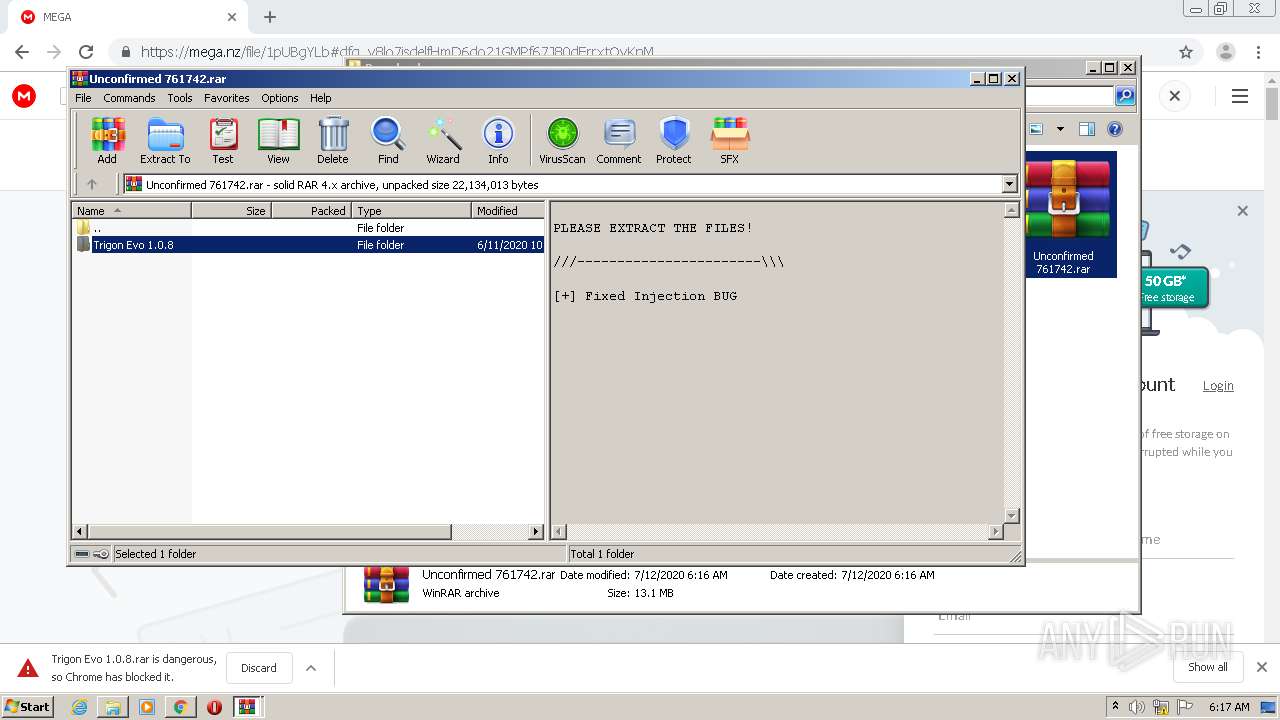
Task: Toggle Explorer preview pane icon
Action: [1087, 129]
